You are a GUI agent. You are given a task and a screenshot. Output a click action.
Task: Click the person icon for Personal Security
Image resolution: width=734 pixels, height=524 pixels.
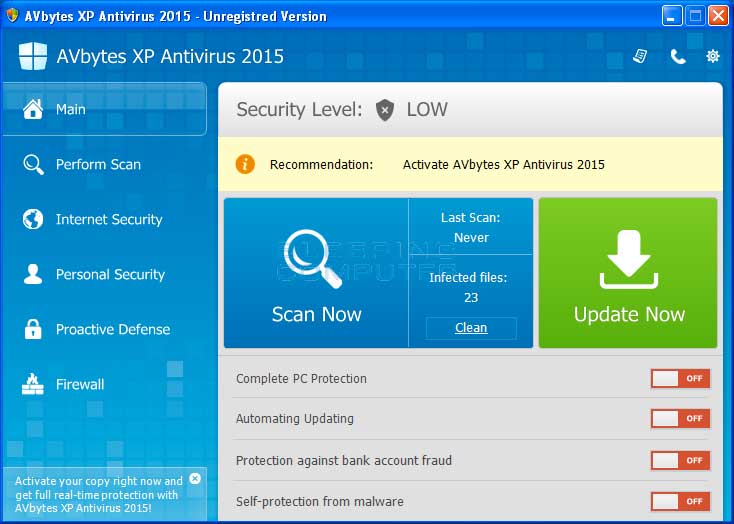pos(33,274)
